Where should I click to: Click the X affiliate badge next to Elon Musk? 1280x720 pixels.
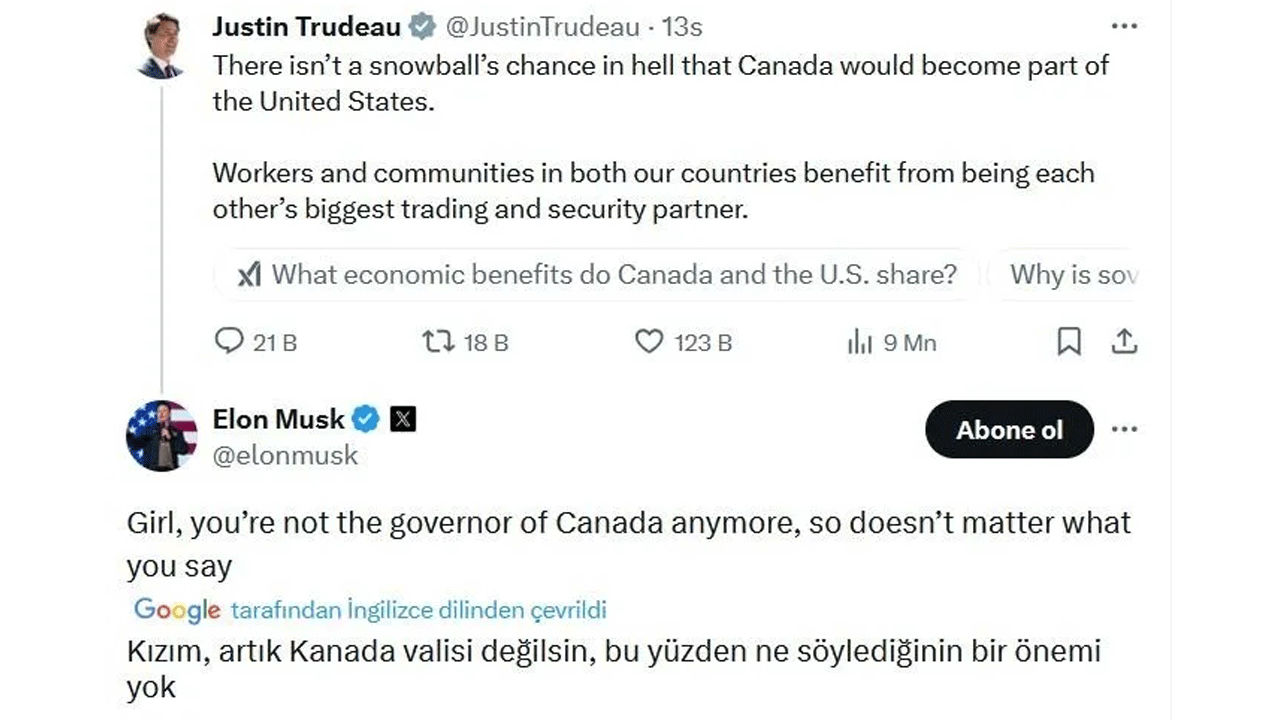click(x=402, y=419)
